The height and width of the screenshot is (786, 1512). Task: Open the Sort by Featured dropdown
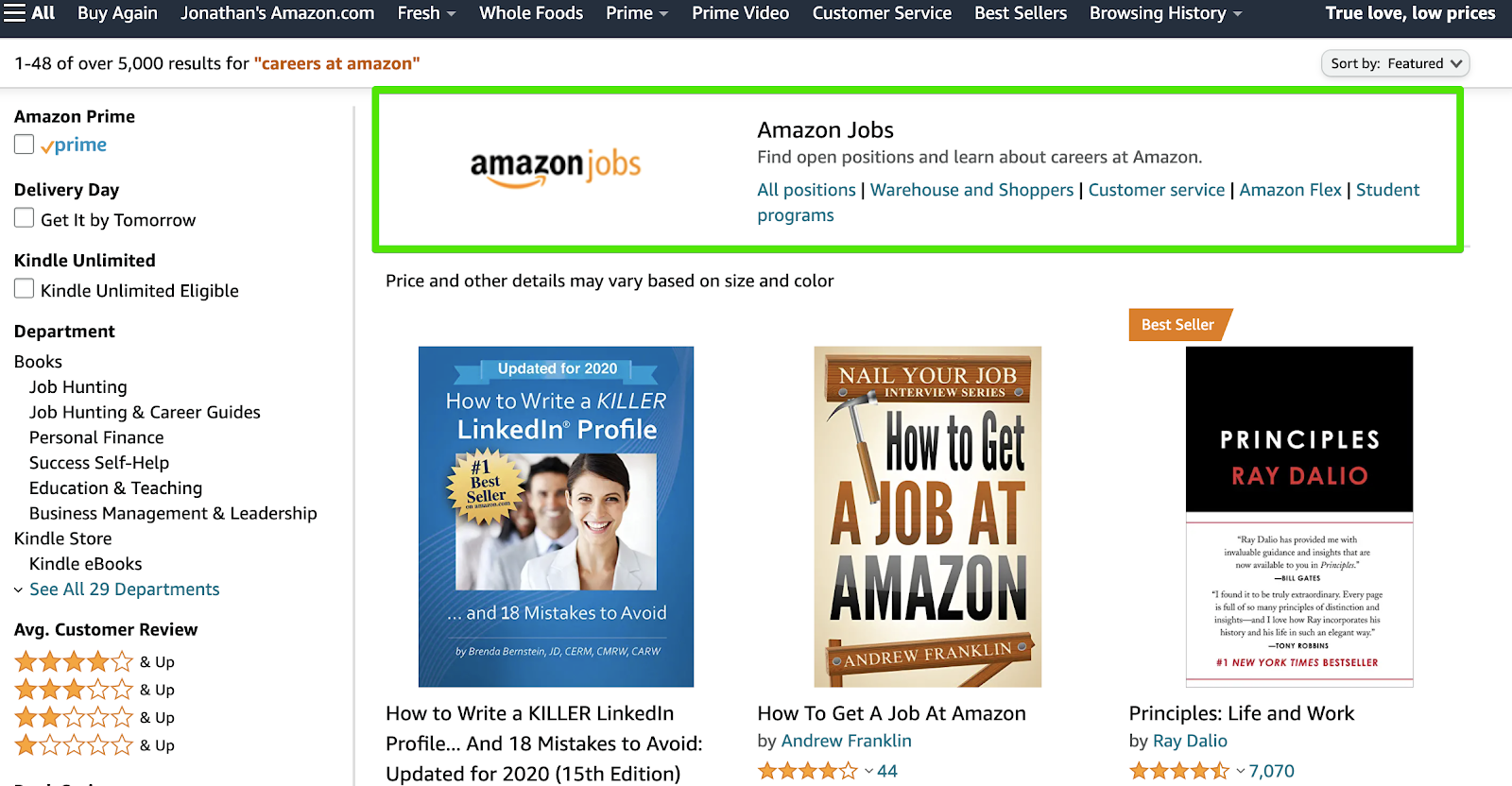(1395, 63)
